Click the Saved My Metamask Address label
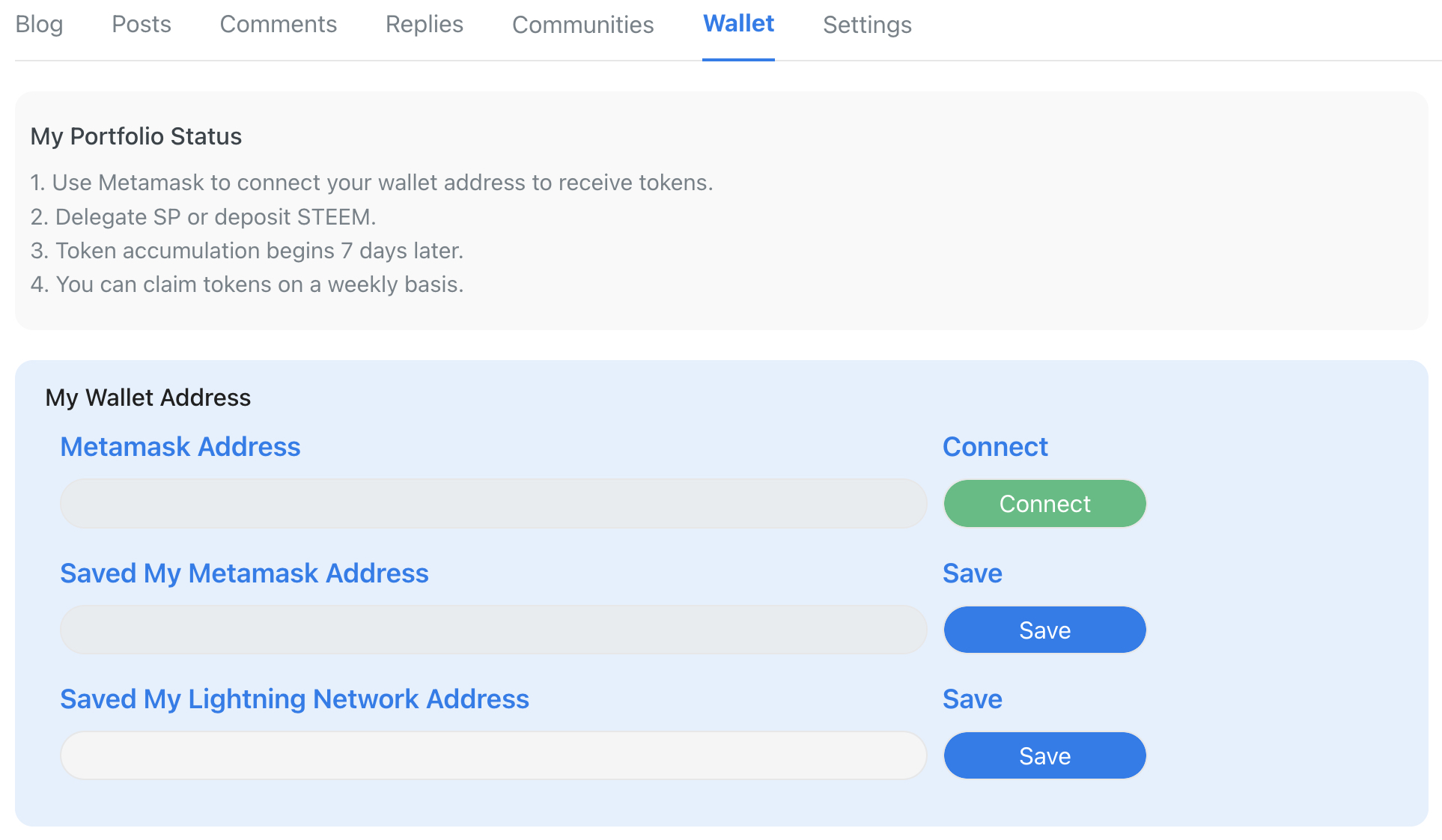The width and height of the screenshot is (1442, 840). (x=244, y=573)
